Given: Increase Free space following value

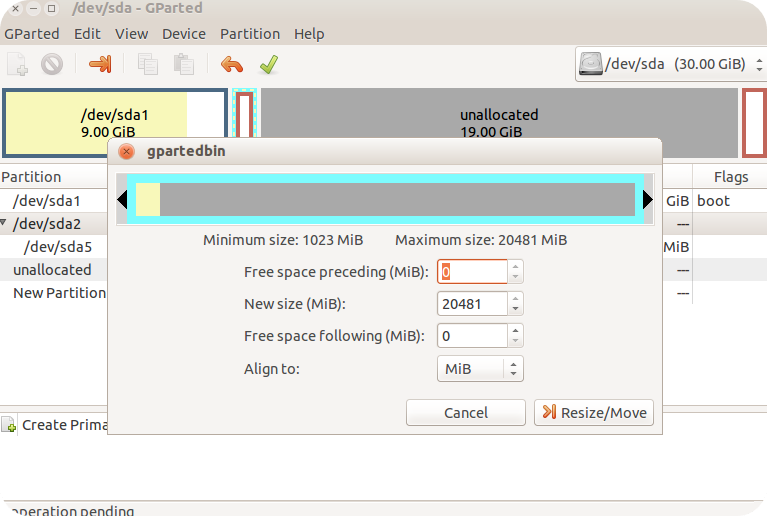Looking at the screenshot, I should [x=515, y=331].
